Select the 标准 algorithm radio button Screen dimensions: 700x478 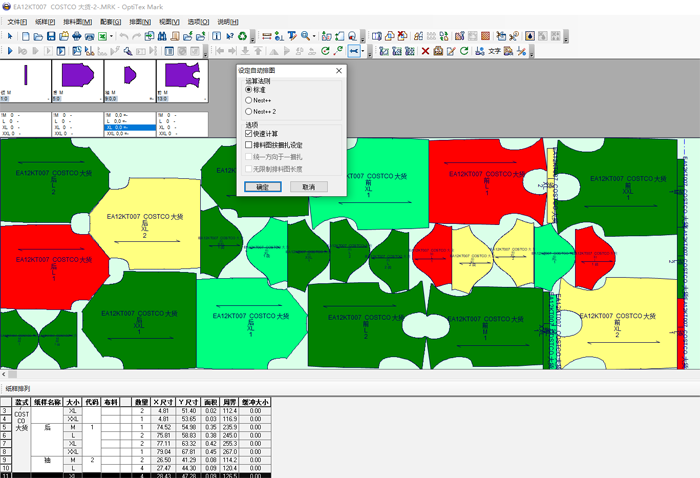(x=249, y=90)
